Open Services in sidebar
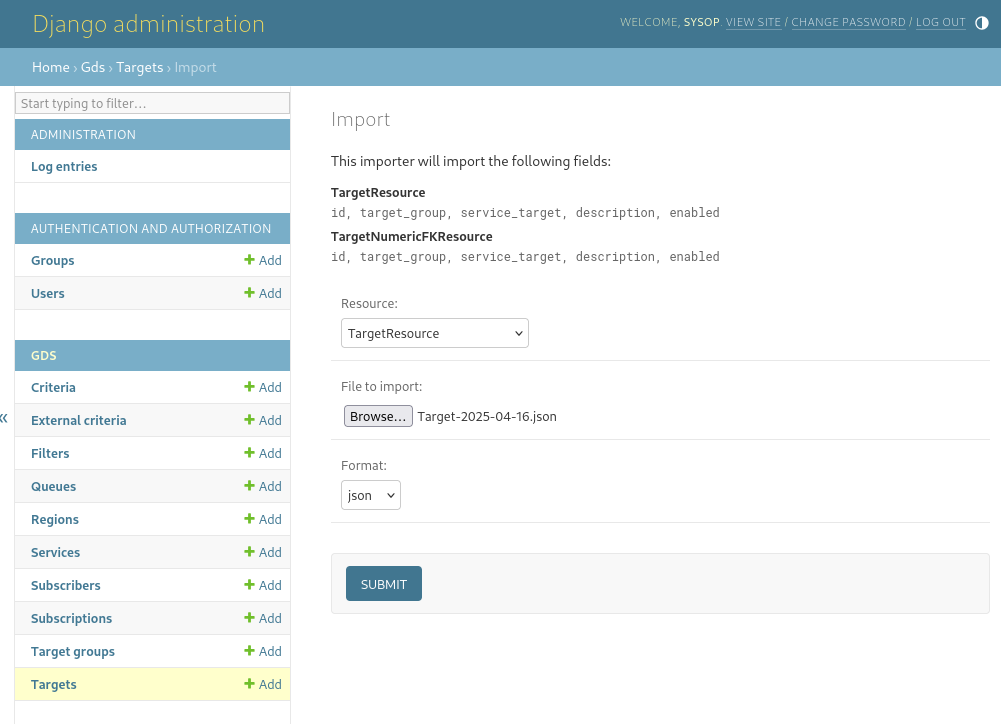 click(x=56, y=552)
